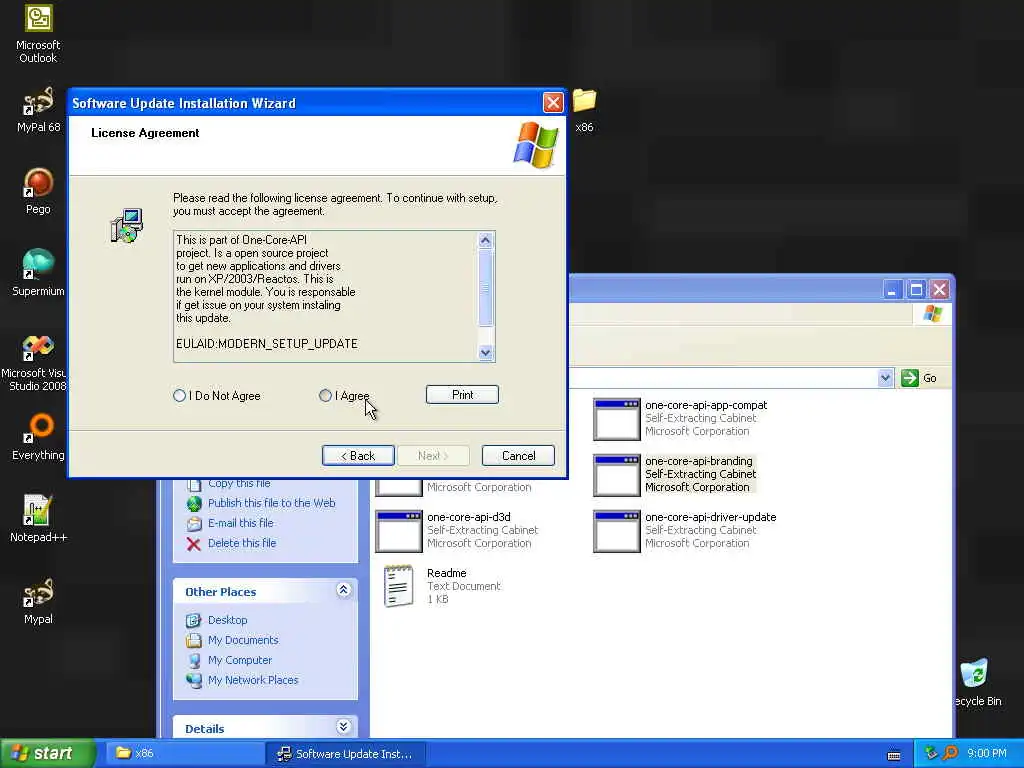Screen dimensions: 1024x768
Task: Click the license agreement scrollbar thumb
Action: (x=485, y=287)
